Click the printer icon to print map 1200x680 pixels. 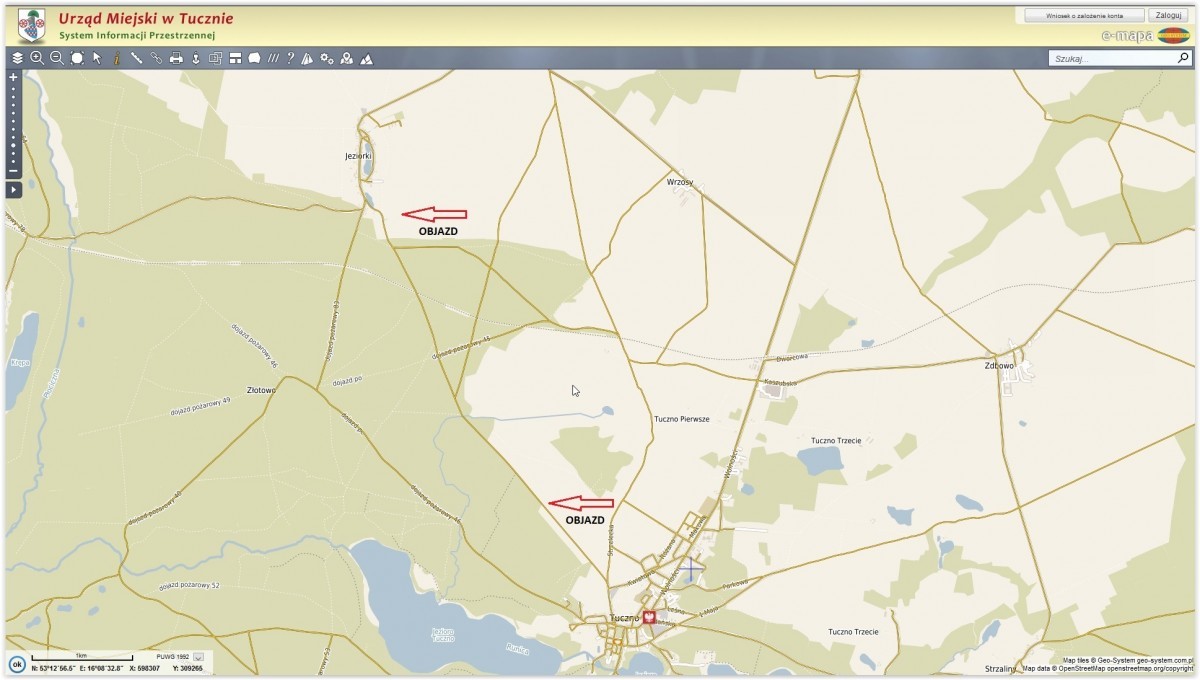click(176, 59)
